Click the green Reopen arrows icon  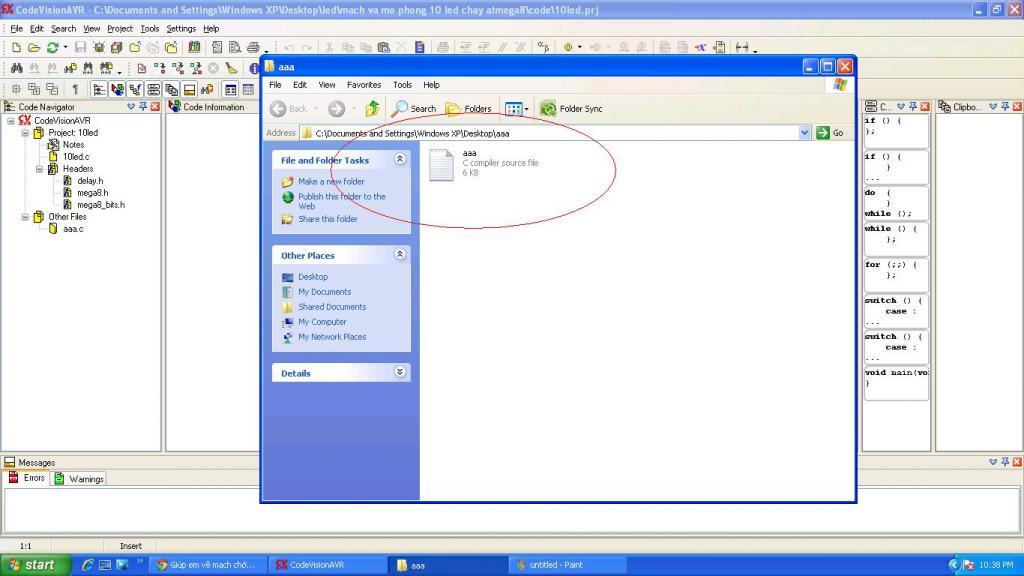pyautogui.click(x=52, y=47)
